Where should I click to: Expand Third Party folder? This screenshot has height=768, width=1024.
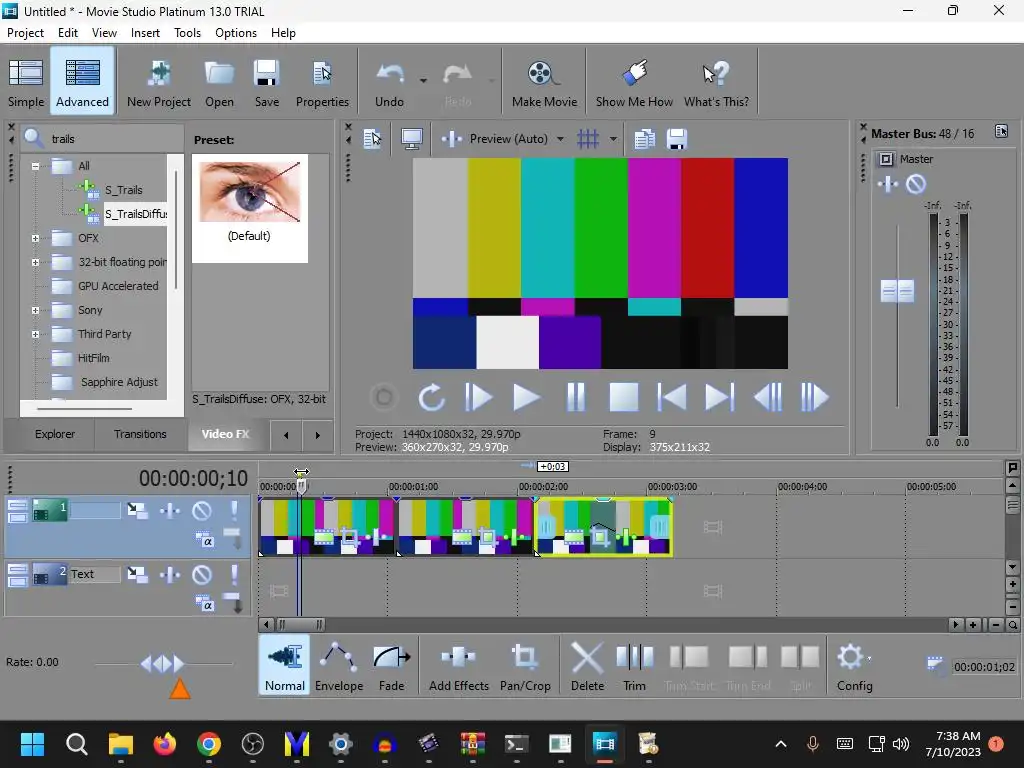coord(35,334)
